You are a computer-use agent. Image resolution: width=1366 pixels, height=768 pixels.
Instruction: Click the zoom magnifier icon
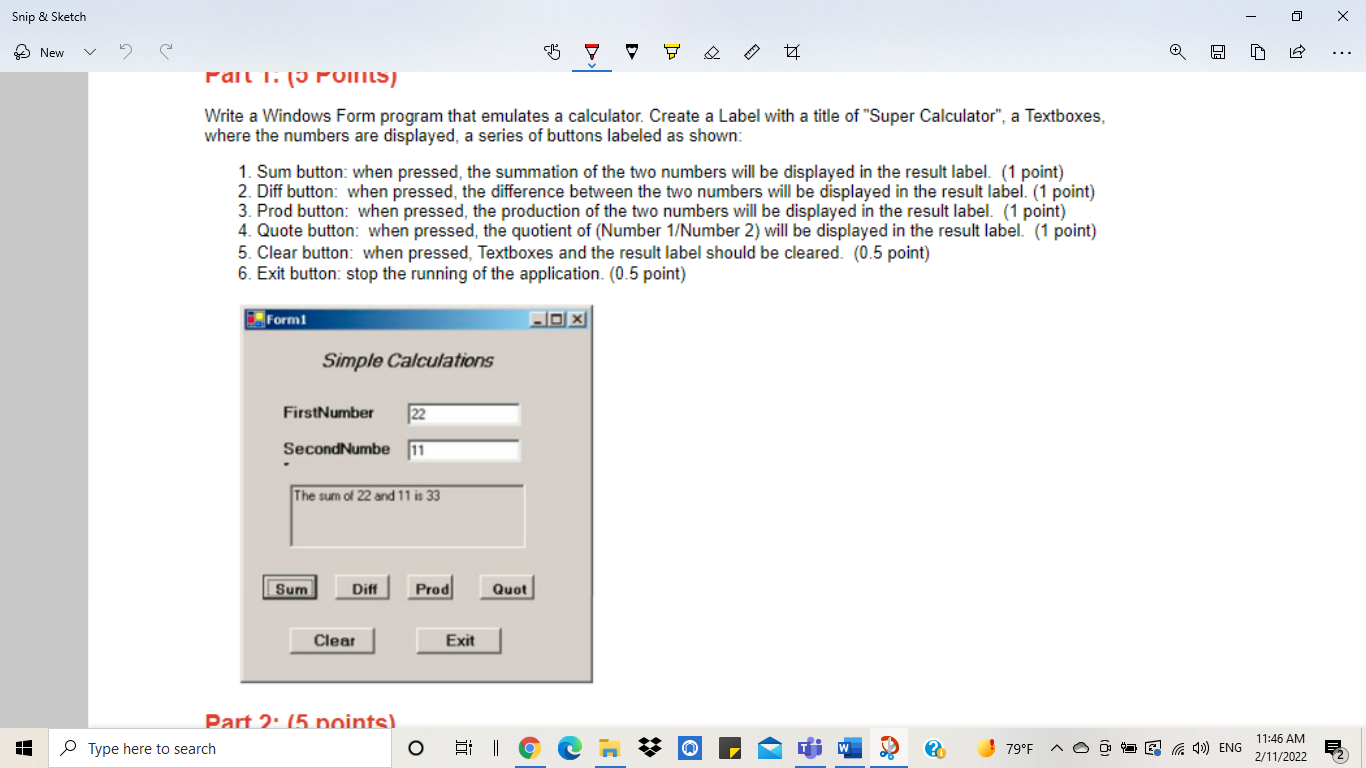click(1177, 52)
